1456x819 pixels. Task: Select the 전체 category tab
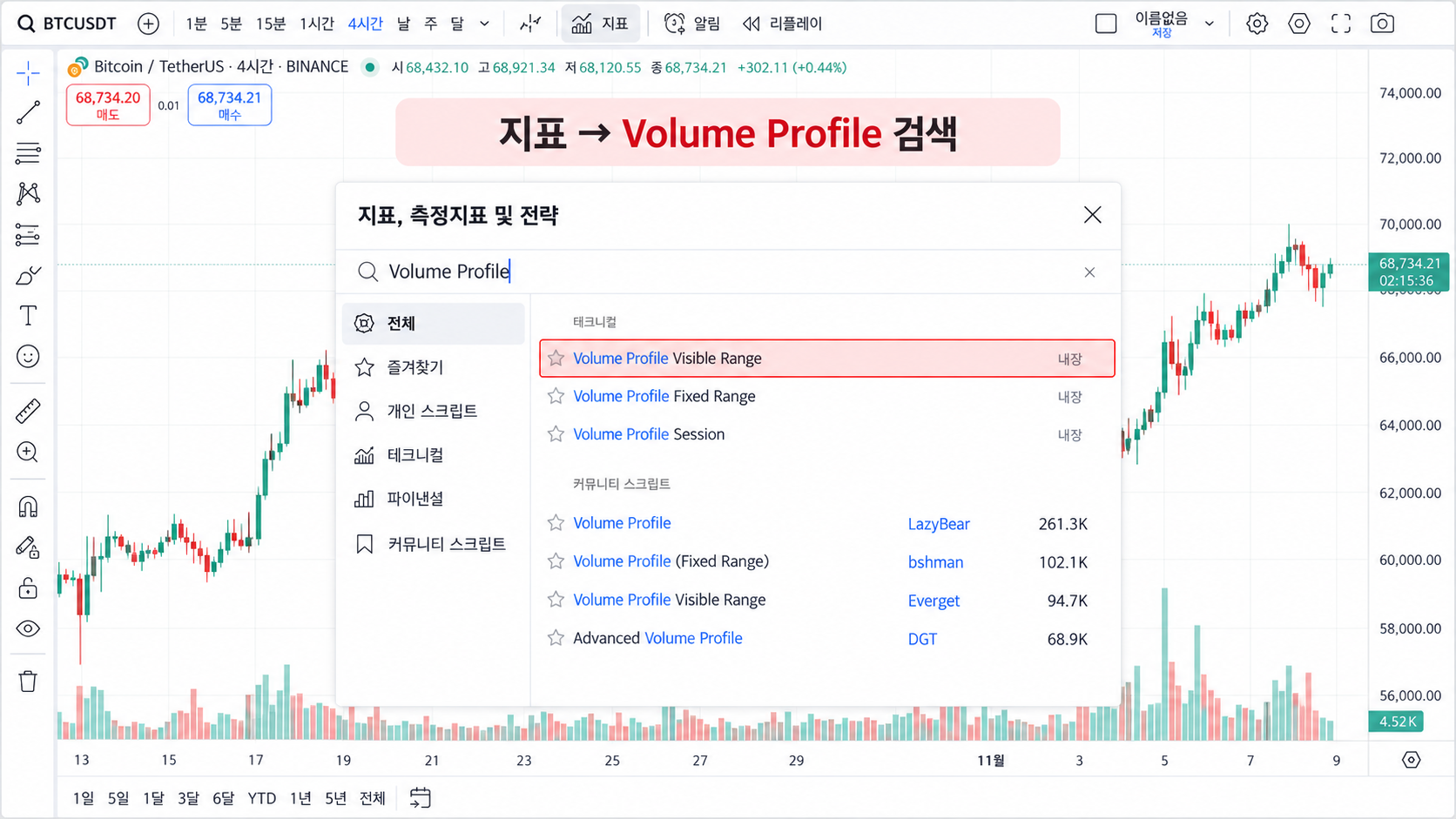pyautogui.click(x=434, y=324)
